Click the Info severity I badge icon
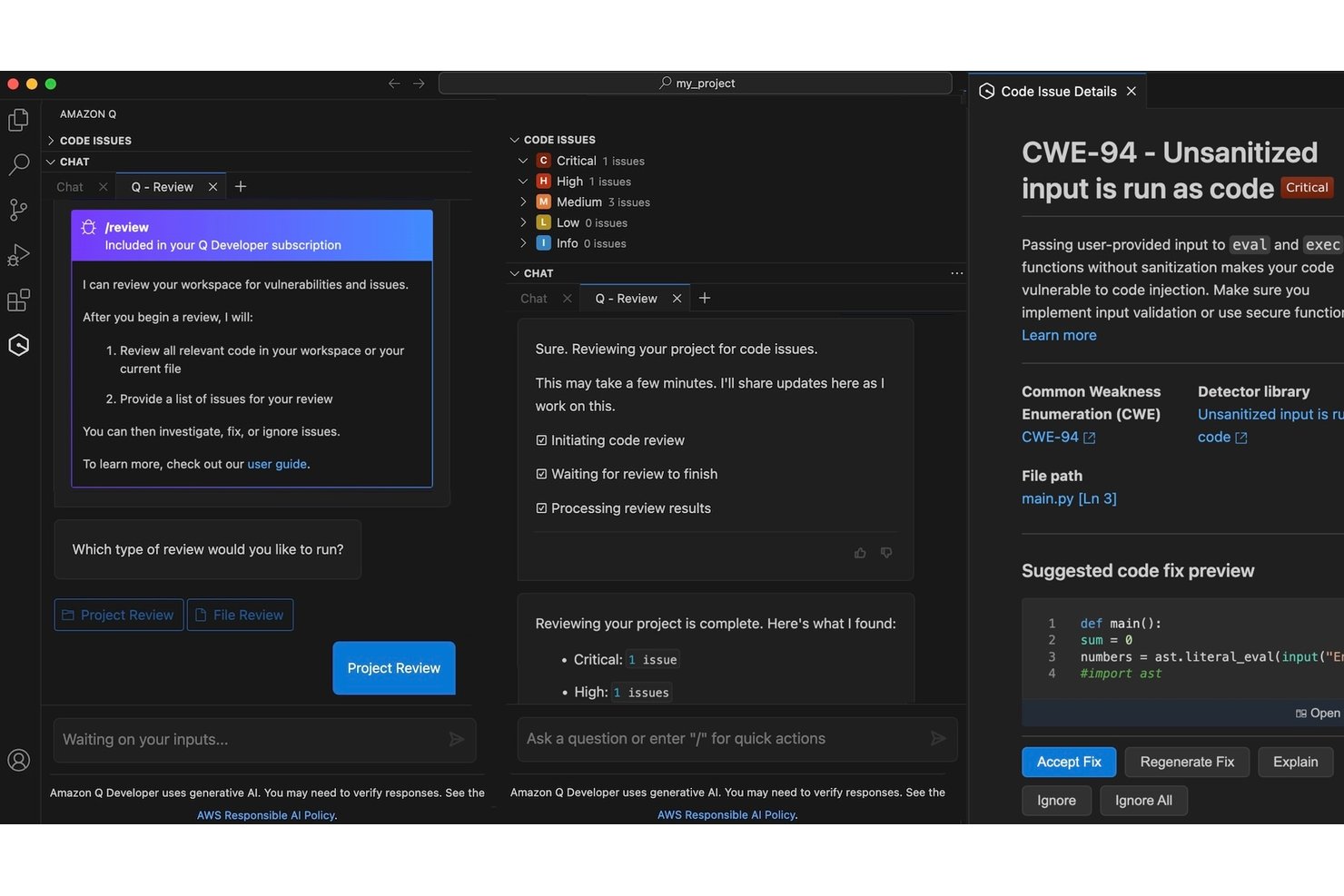 [543, 243]
